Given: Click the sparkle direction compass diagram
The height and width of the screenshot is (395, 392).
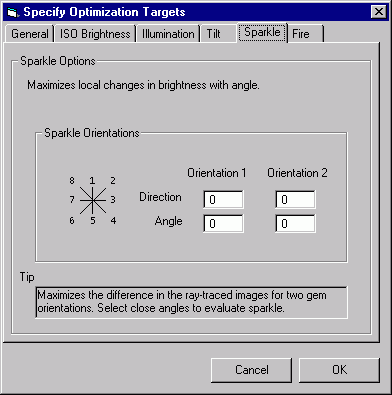Looking at the screenshot, I should pyautogui.click(x=93, y=200).
